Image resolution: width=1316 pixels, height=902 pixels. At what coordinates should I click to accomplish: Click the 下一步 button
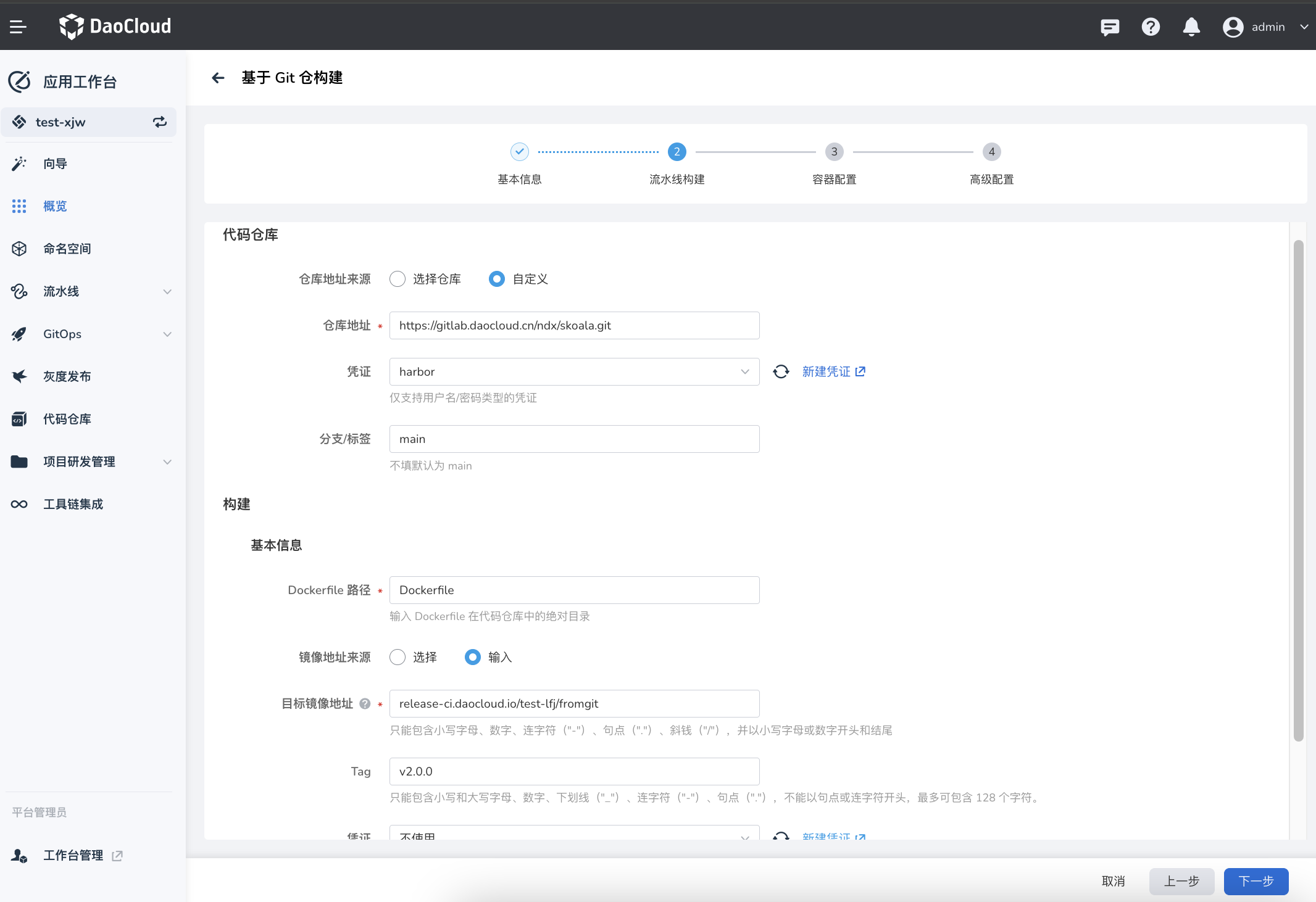[x=1256, y=882]
